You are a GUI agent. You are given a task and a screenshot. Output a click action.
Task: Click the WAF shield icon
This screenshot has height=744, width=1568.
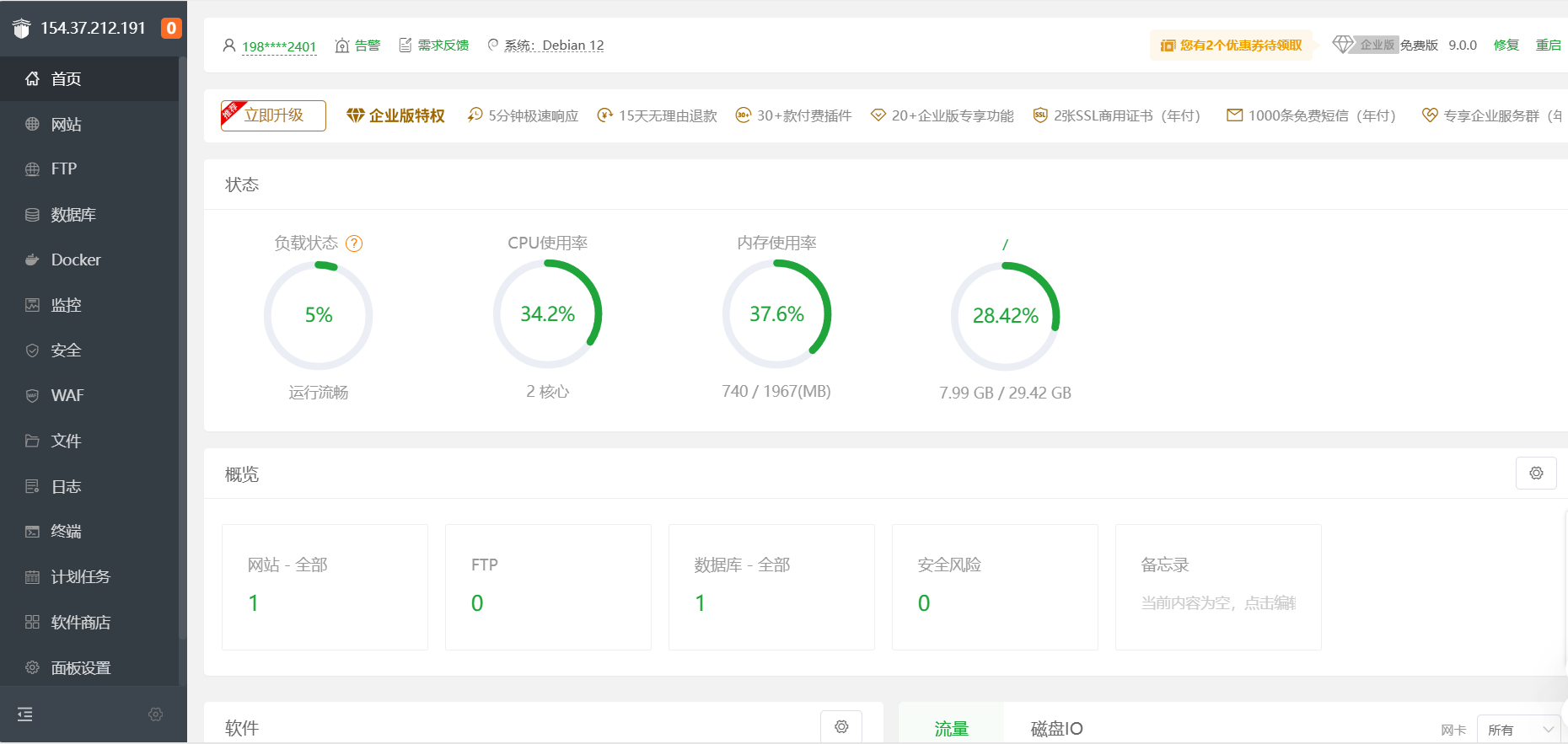[x=32, y=395]
